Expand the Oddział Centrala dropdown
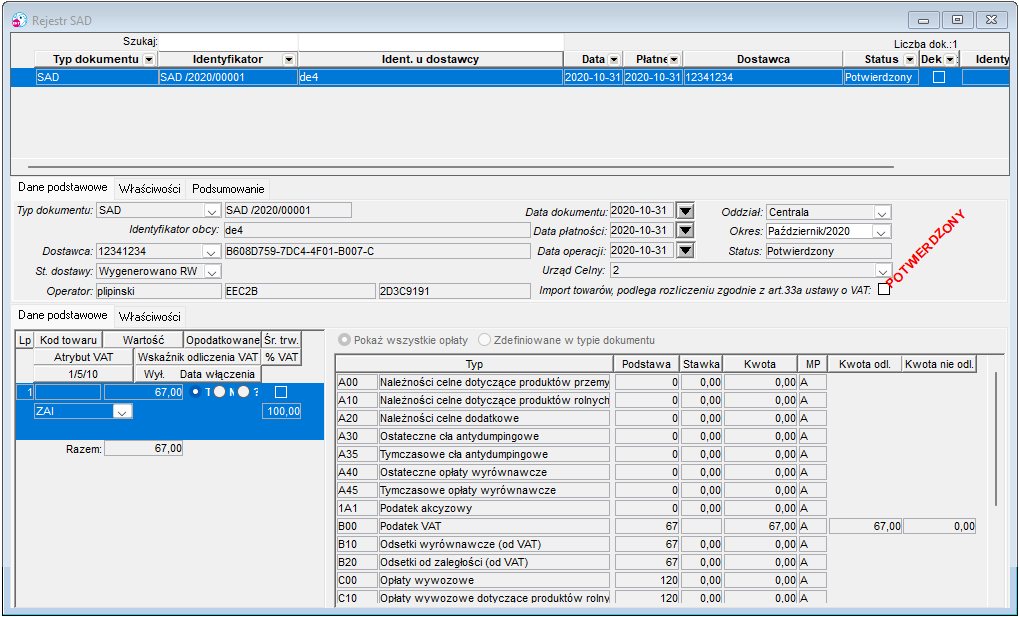The height and width of the screenshot is (617, 1019). (882, 213)
